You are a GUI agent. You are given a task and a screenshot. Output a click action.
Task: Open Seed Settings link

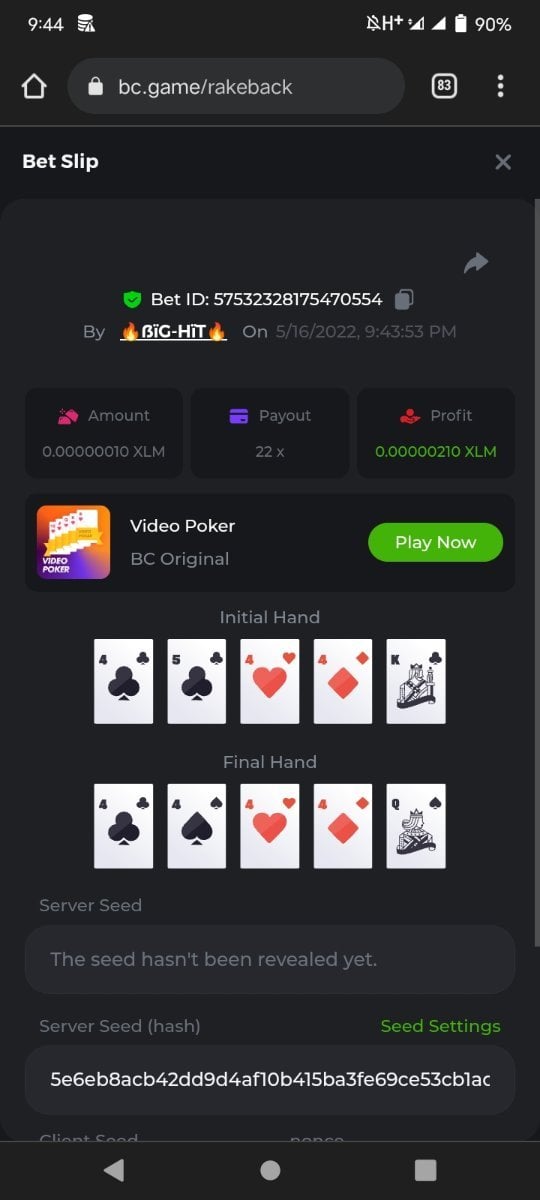pos(440,1026)
